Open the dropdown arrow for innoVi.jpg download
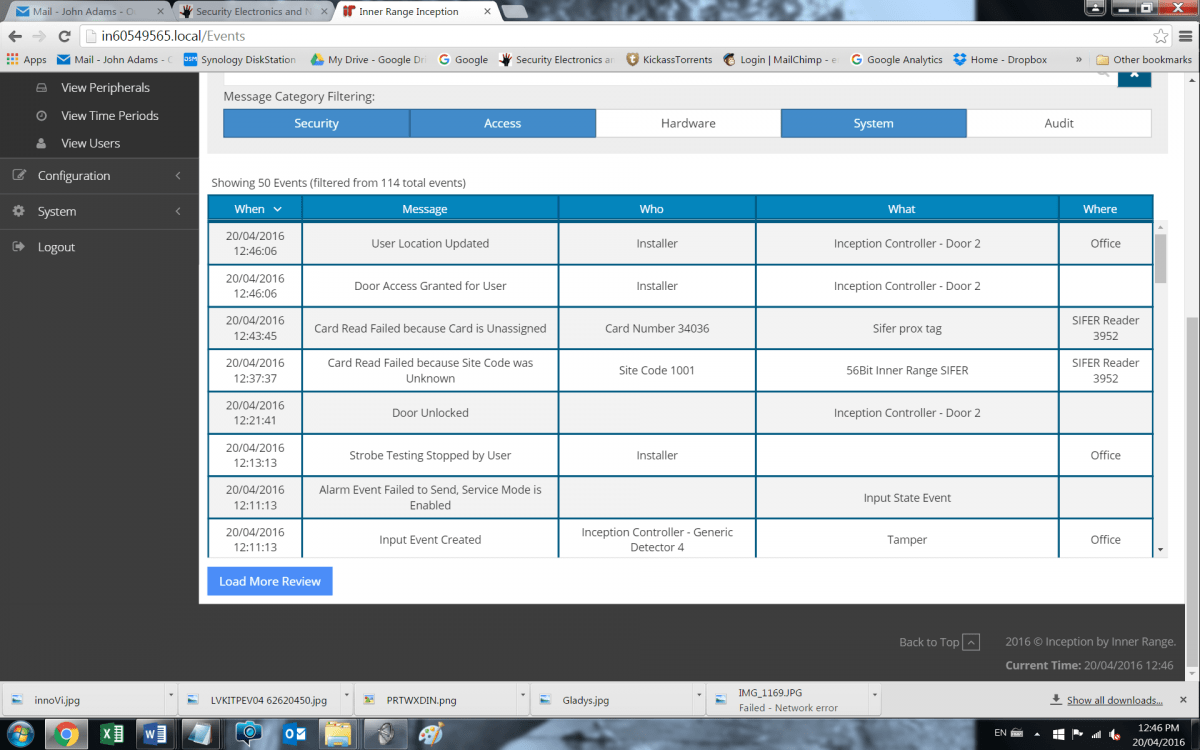The image size is (1200, 750). [171, 694]
